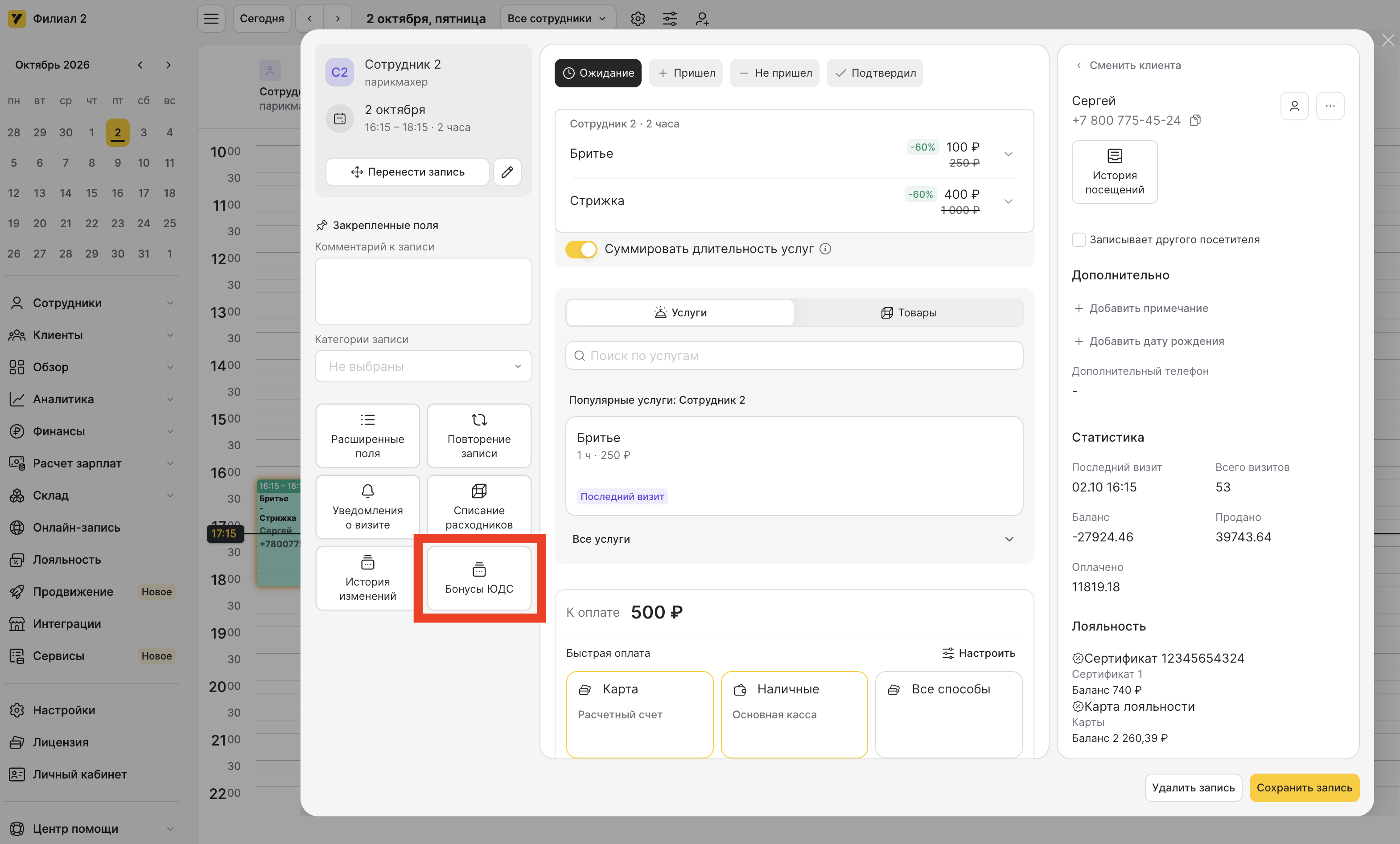Image resolution: width=1400 pixels, height=844 pixels.
Task: Show info icon for Суммировать длительность услуг
Action: pyautogui.click(x=826, y=249)
